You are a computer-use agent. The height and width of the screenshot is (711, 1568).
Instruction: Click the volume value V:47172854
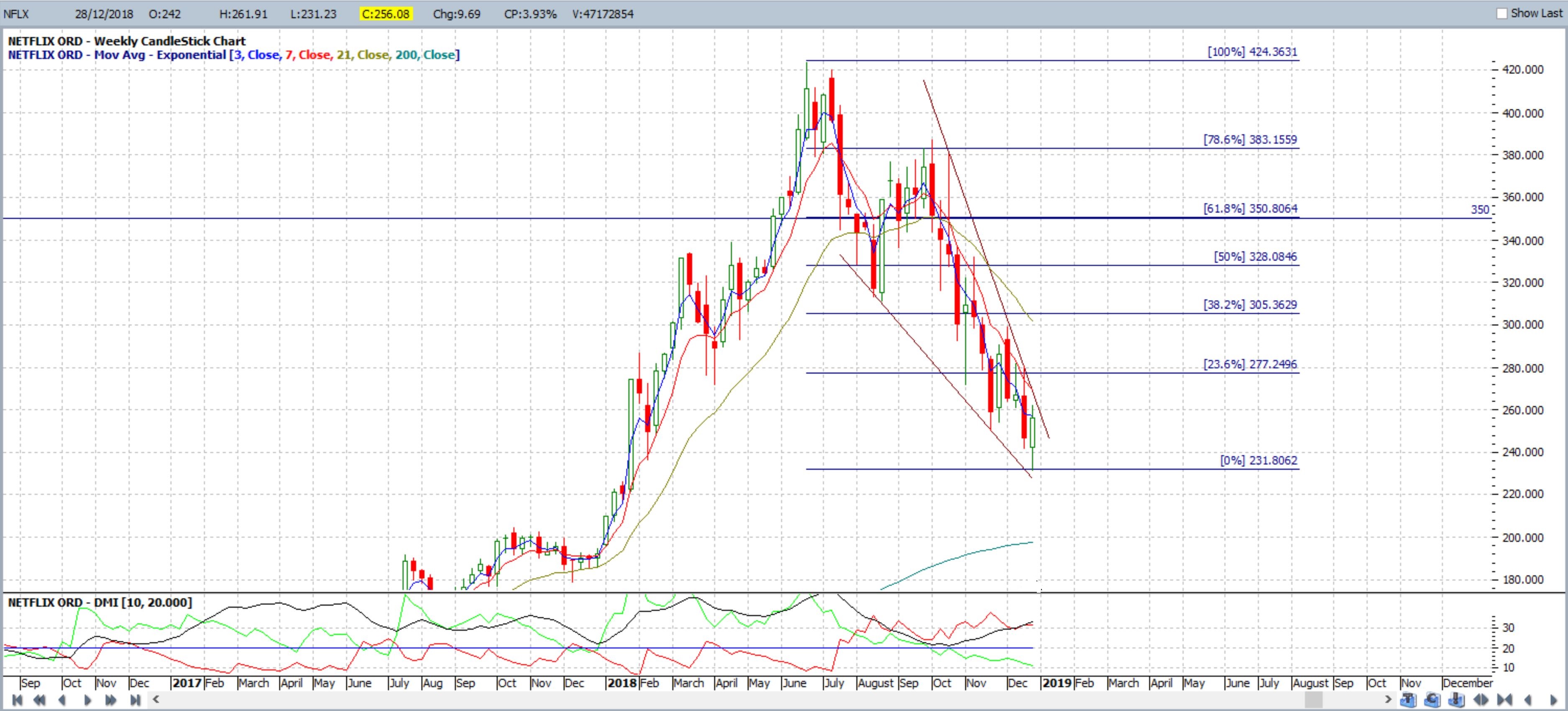[603, 14]
